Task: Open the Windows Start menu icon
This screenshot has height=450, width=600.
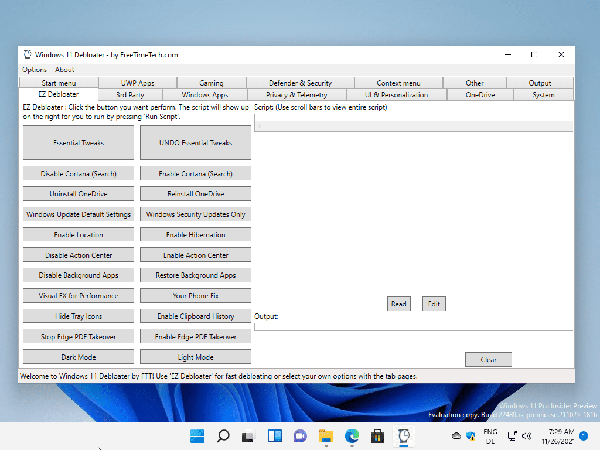Action: pyautogui.click(x=197, y=435)
